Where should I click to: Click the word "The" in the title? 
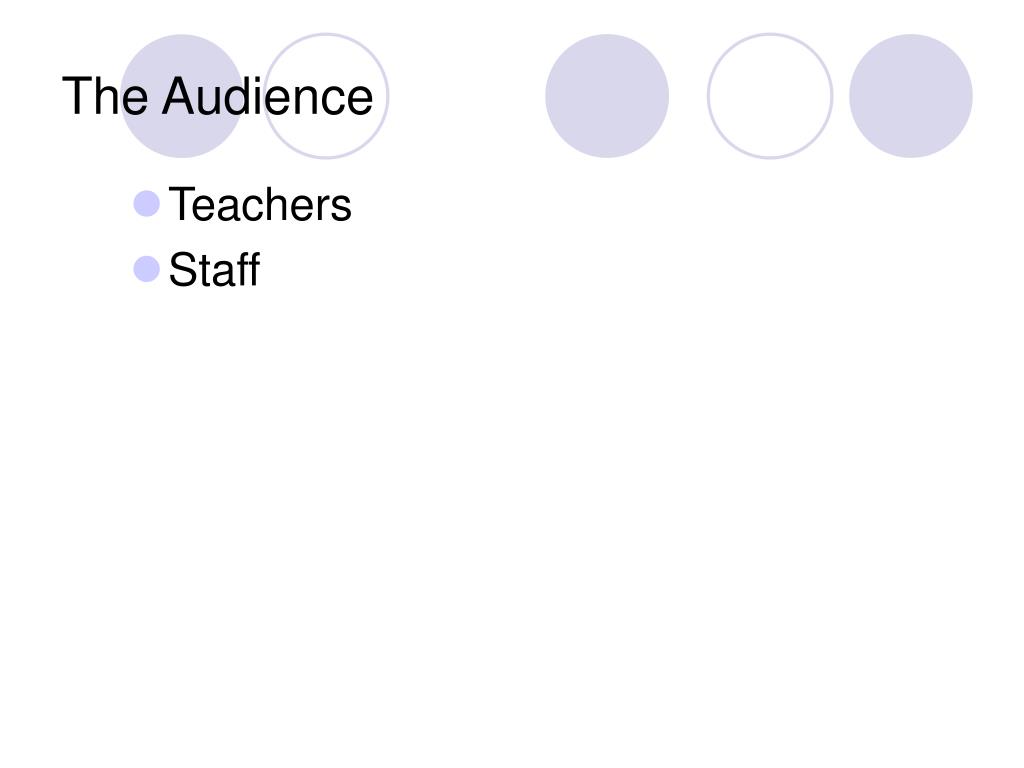pyautogui.click(x=105, y=96)
